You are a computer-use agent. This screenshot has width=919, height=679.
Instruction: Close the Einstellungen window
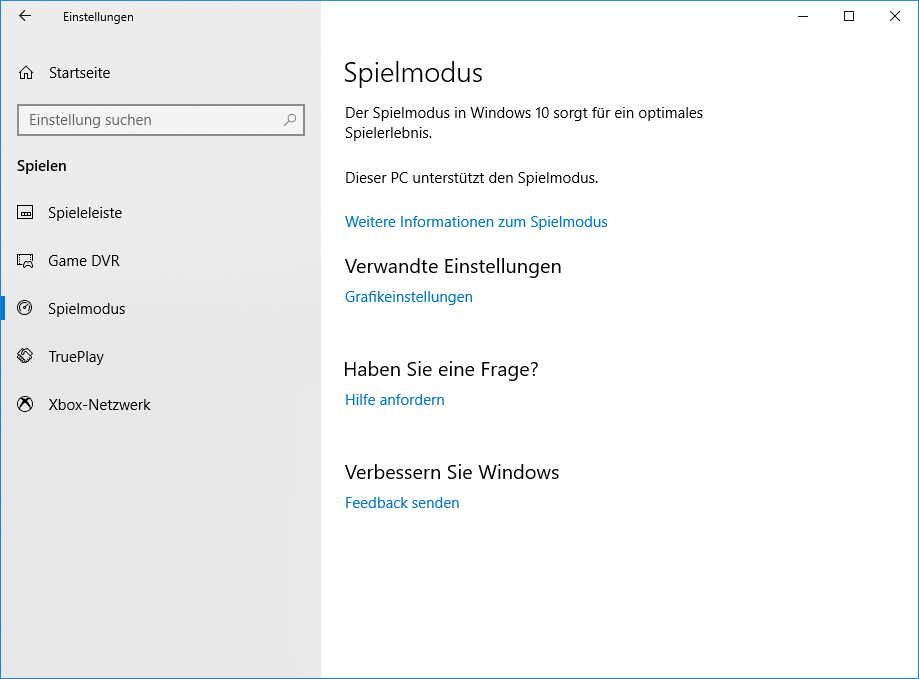click(x=894, y=16)
